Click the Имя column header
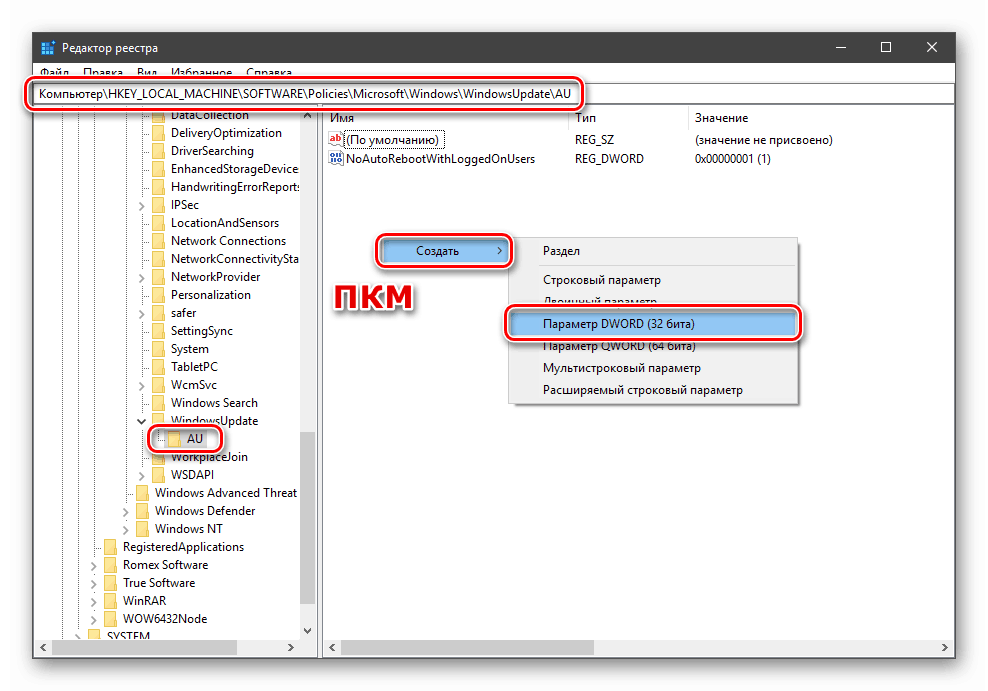 pyautogui.click(x=447, y=118)
